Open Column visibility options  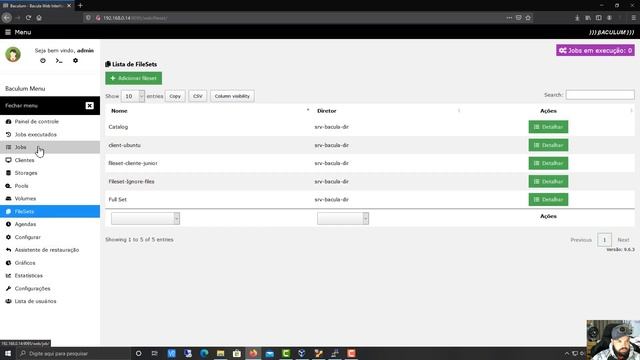click(x=232, y=96)
